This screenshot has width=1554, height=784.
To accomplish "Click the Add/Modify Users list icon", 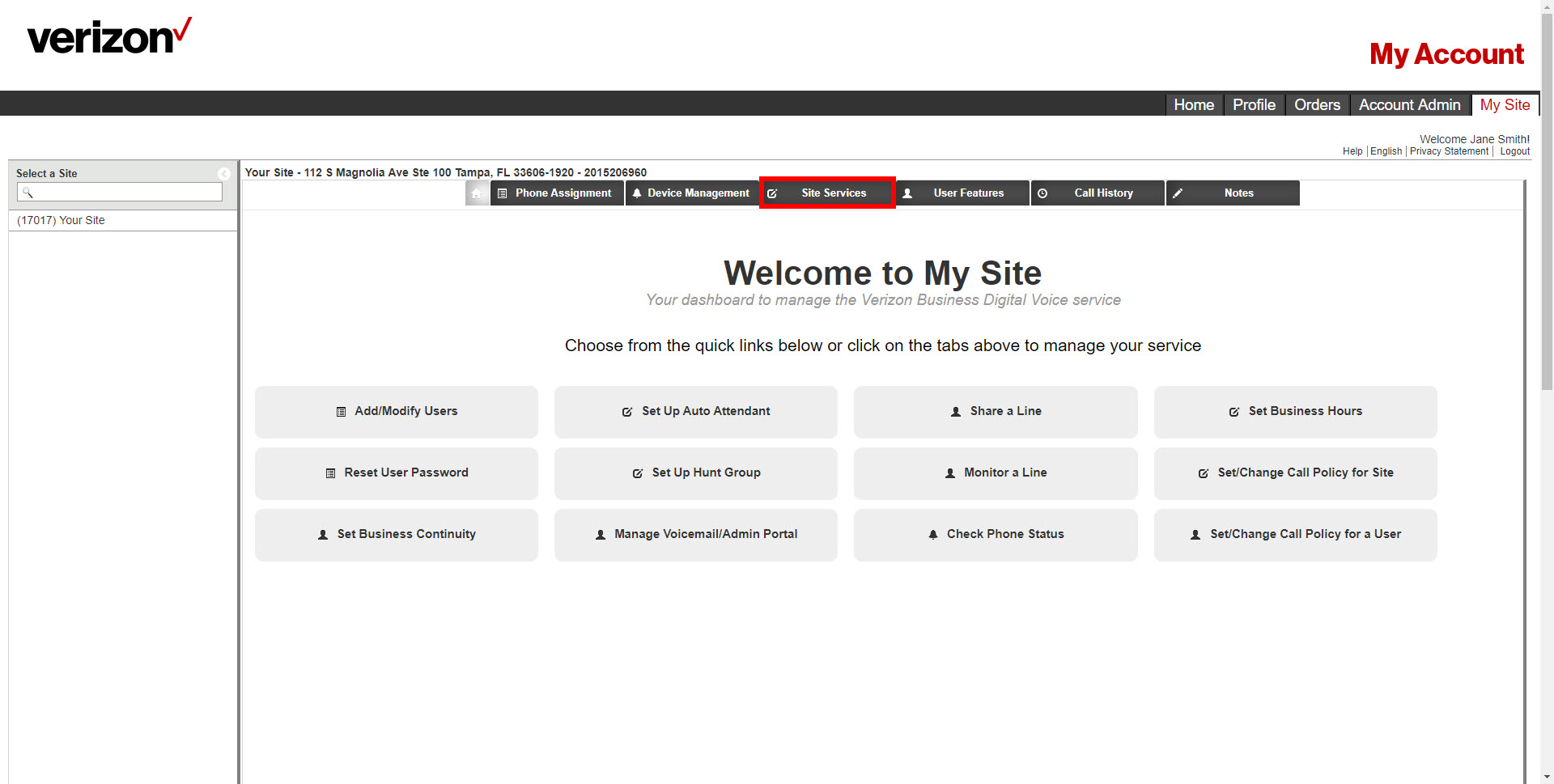I will click(x=341, y=412).
